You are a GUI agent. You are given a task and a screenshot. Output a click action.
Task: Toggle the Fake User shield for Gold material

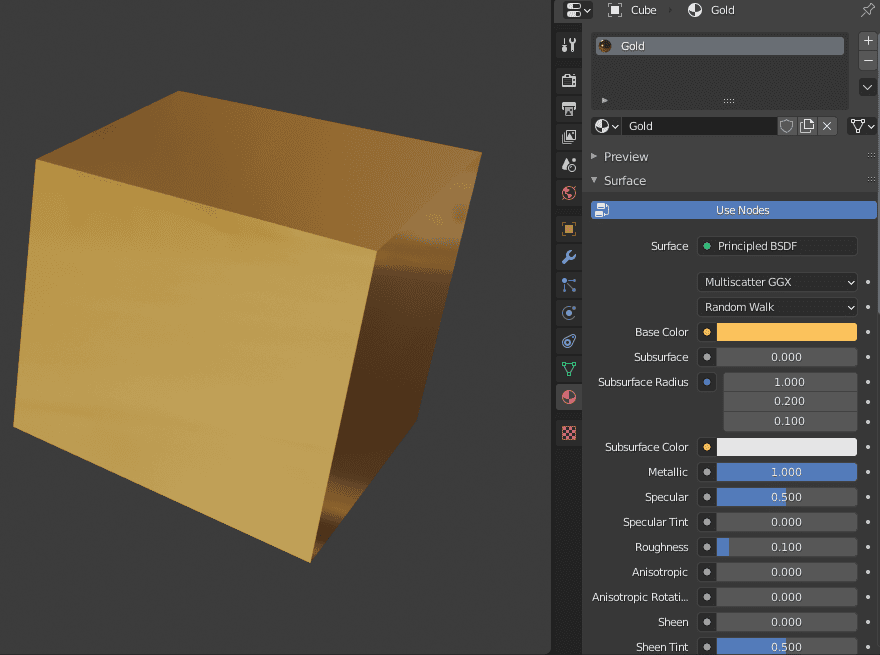coord(787,125)
